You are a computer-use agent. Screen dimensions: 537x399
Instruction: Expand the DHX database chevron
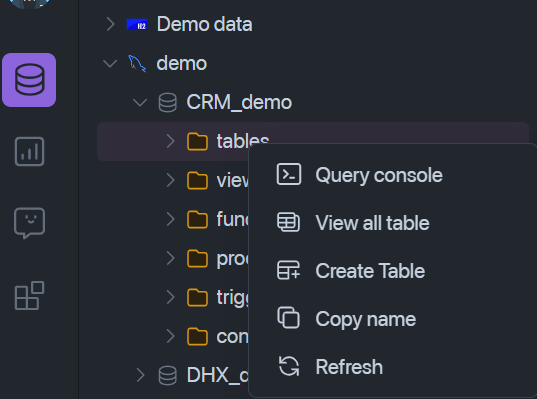140,375
